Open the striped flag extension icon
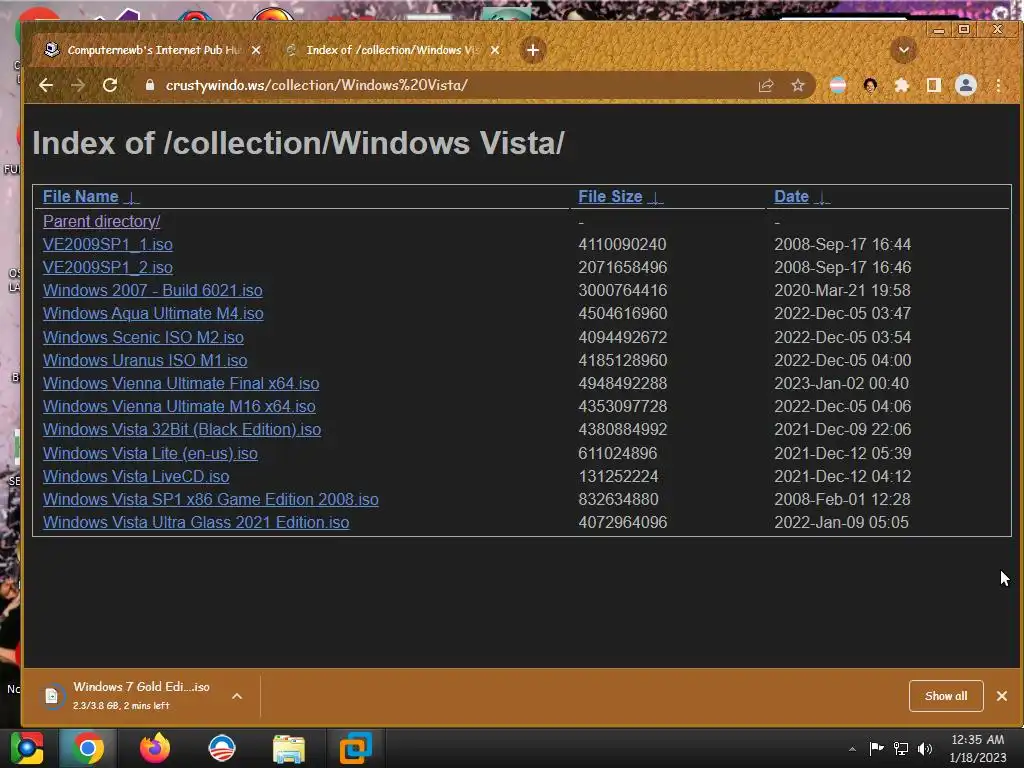Screen dimensions: 1024x768 click(838, 85)
